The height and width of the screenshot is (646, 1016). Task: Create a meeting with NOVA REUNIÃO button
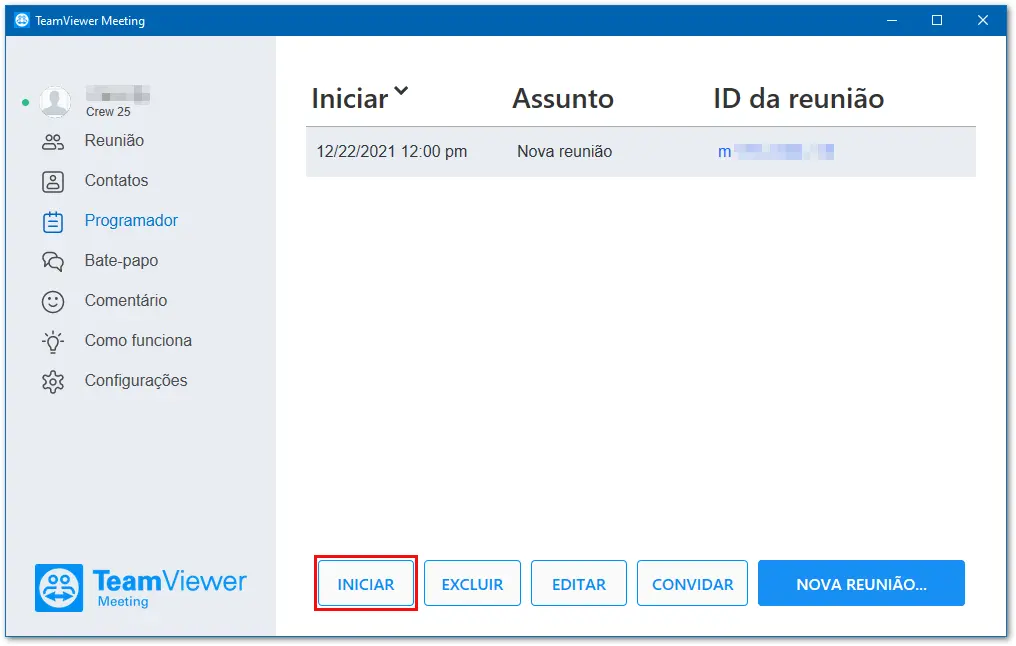861,584
